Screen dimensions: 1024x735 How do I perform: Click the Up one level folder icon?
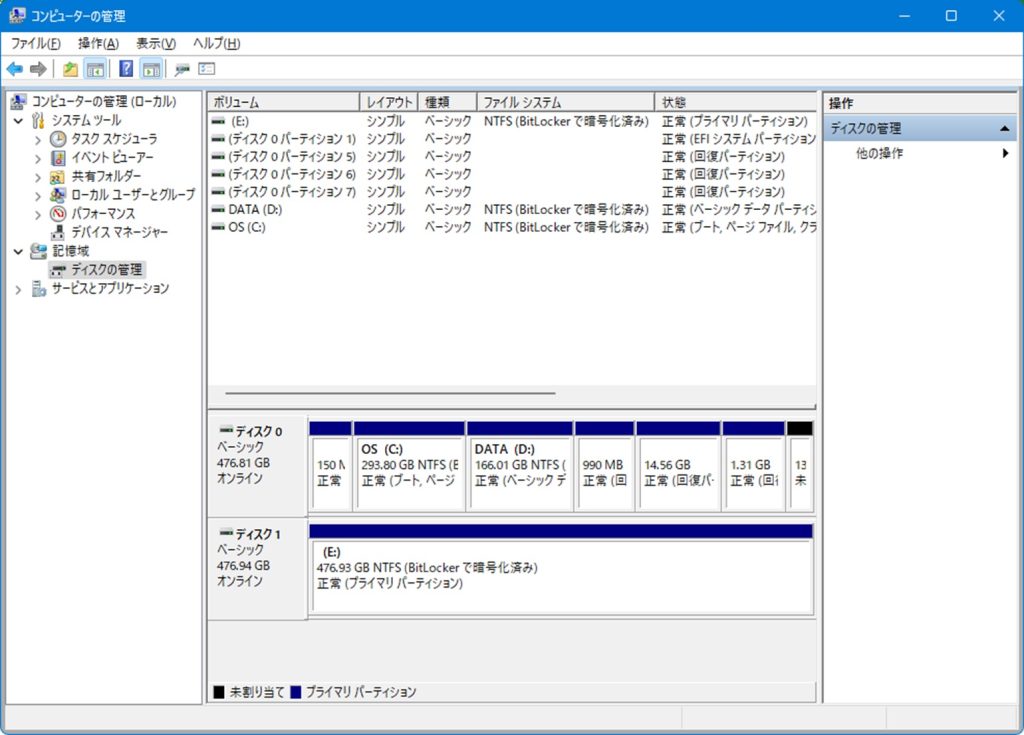[x=70, y=69]
